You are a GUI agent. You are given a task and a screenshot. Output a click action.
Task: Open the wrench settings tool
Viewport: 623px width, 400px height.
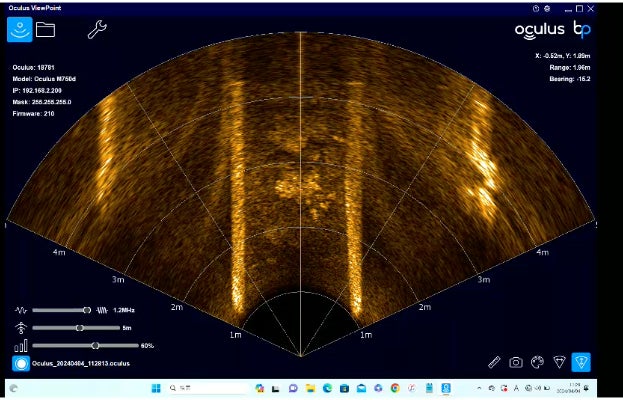(97, 30)
